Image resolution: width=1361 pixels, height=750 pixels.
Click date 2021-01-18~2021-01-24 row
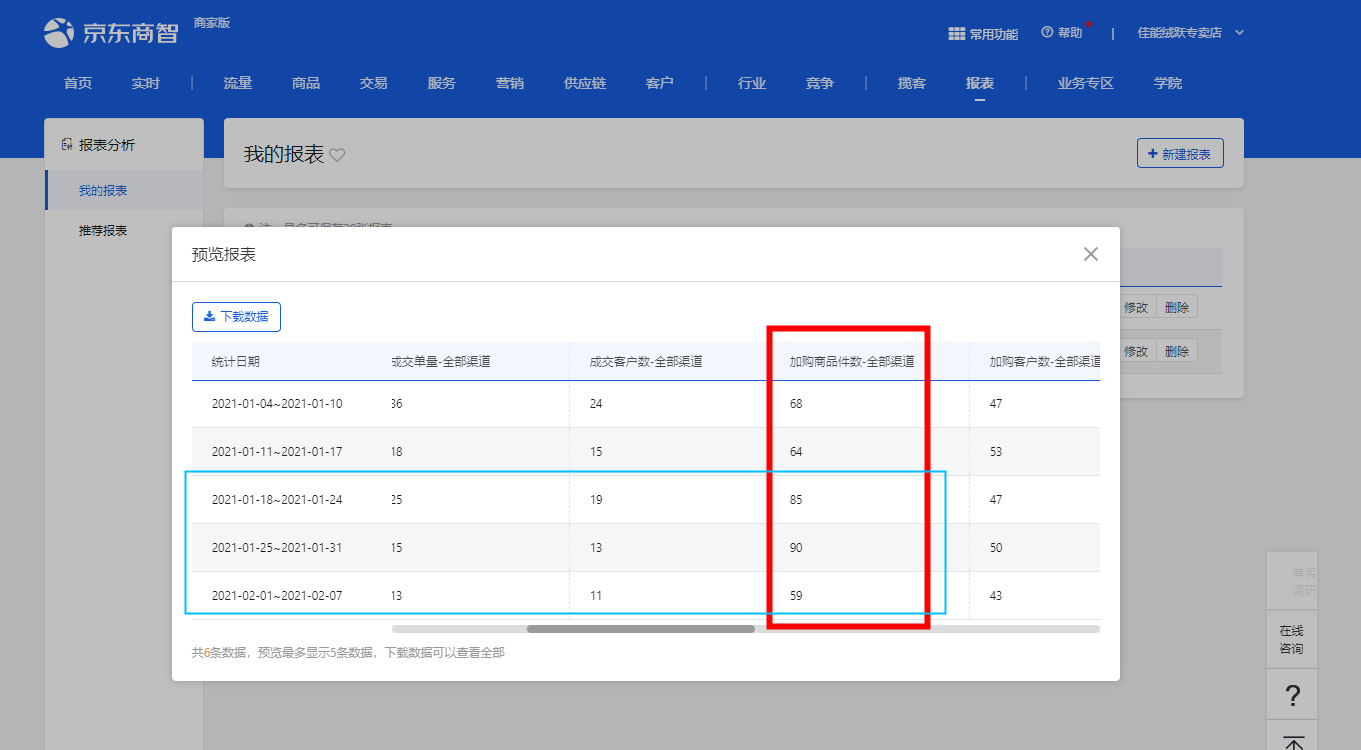tap(277, 500)
